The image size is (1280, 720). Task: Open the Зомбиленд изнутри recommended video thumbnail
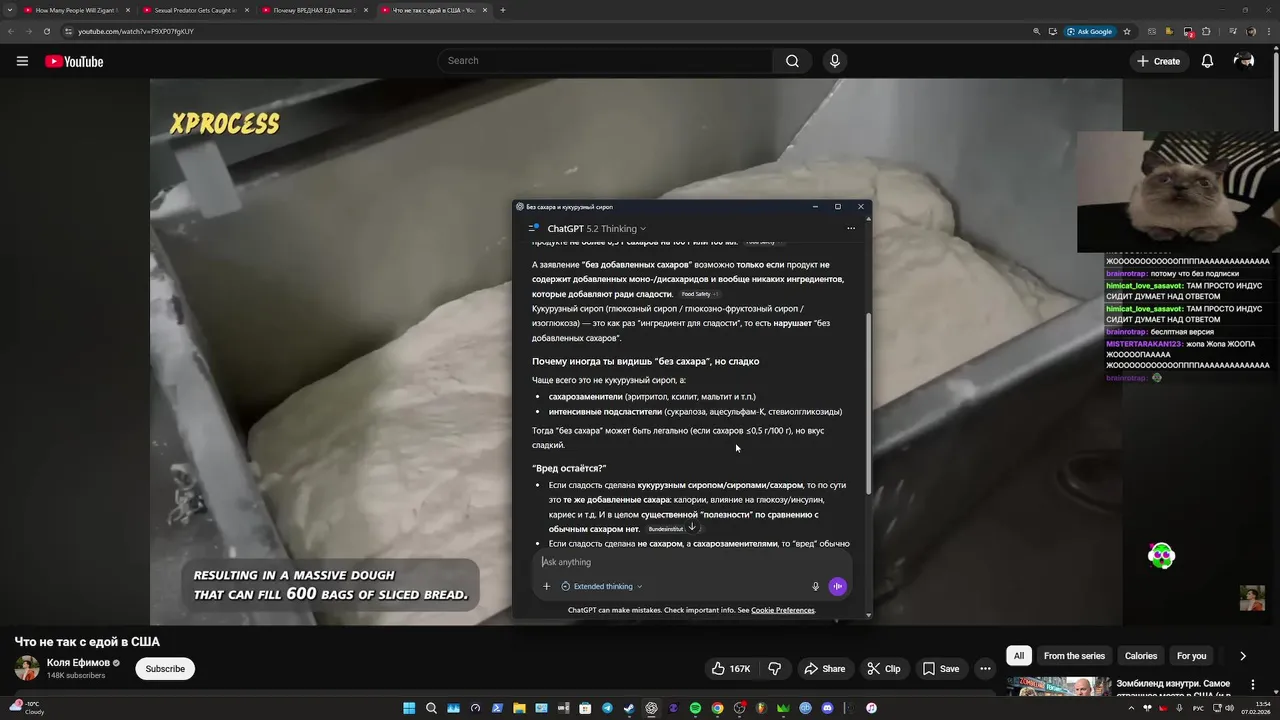pyautogui.click(x=1059, y=686)
